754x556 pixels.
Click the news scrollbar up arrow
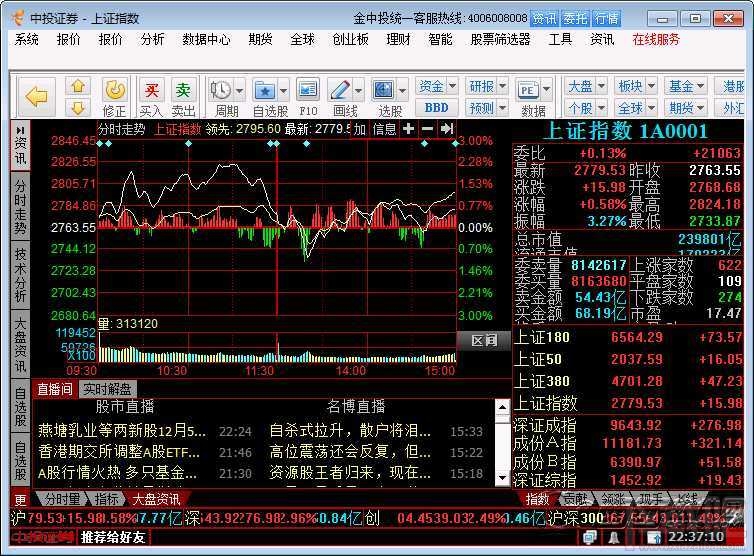502,408
